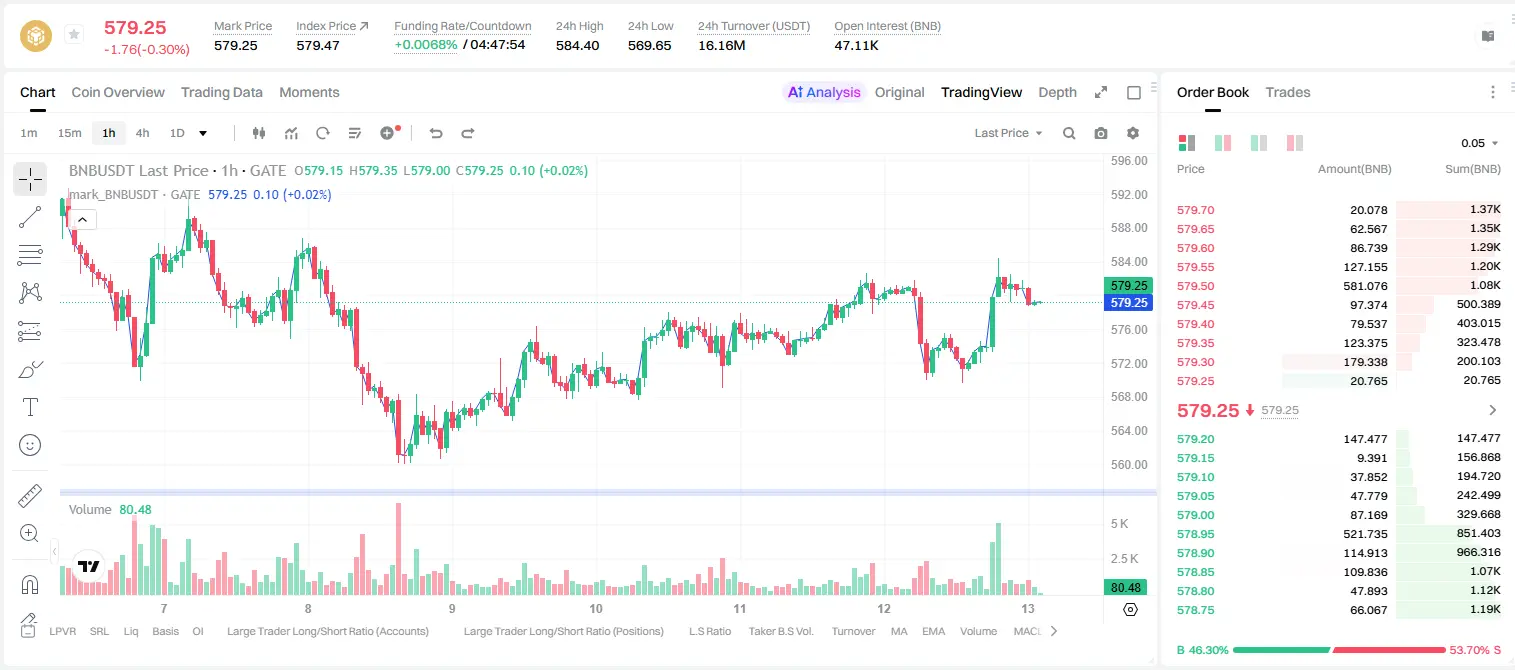Viewport: 1515px width, 670px height.
Task: Click the AI Analysis button
Action: [x=824, y=92]
